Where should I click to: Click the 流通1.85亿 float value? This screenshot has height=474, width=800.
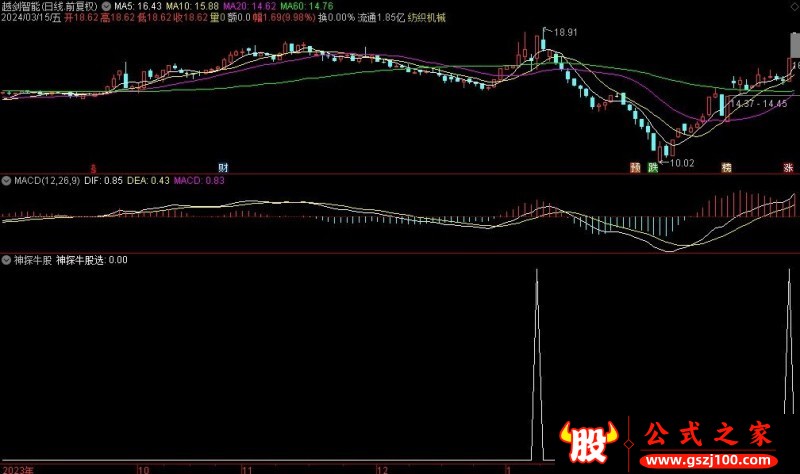381,18
